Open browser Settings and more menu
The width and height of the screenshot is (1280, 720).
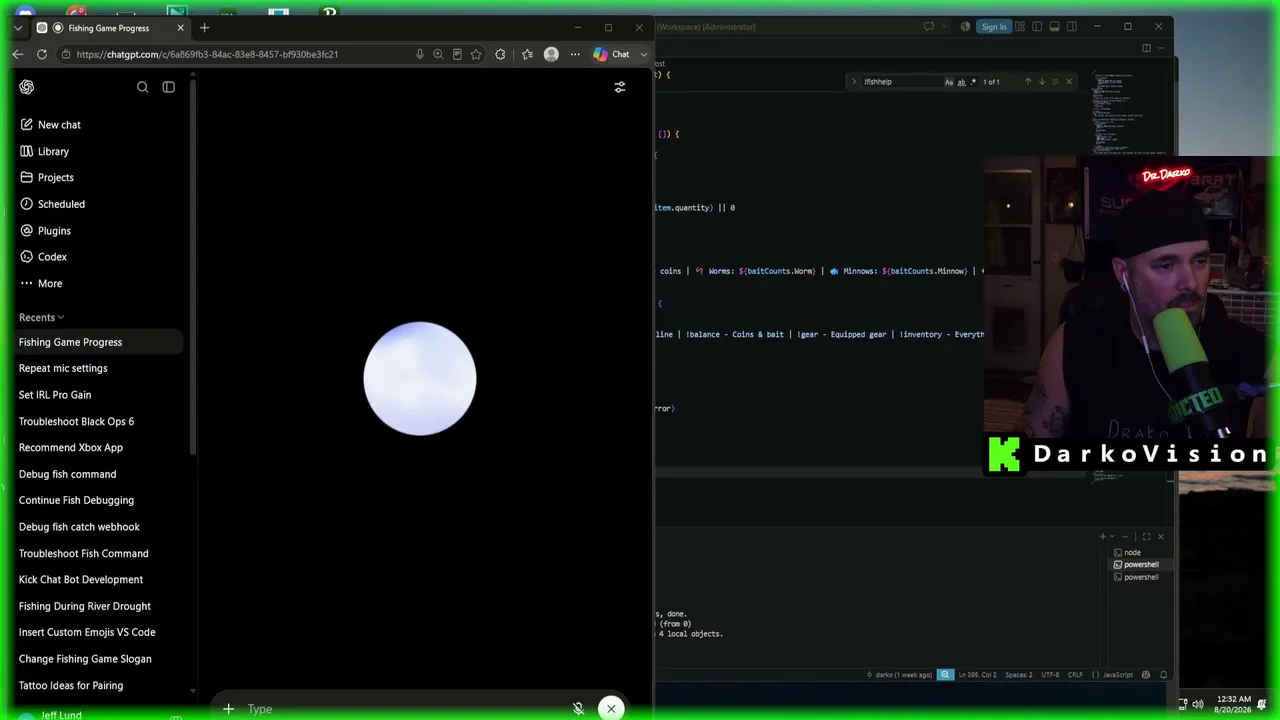pyautogui.click(x=575, y=54)
